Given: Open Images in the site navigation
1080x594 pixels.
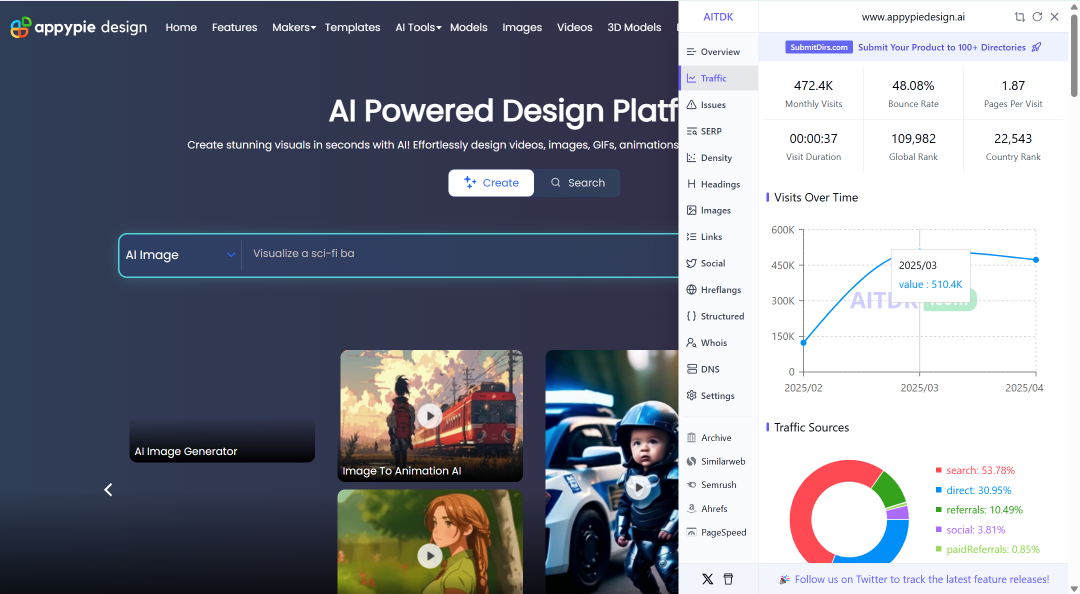Looking at the screenshot, I should [522, 28].
